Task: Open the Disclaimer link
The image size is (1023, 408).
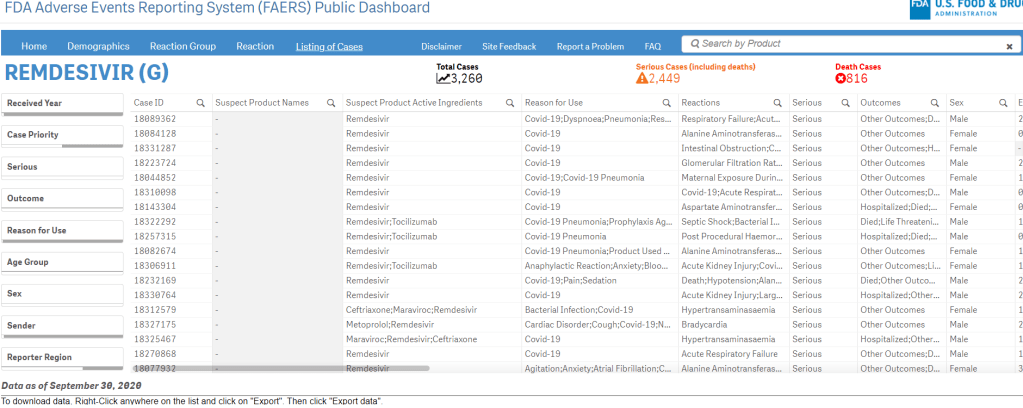Action: pos(441,46)
